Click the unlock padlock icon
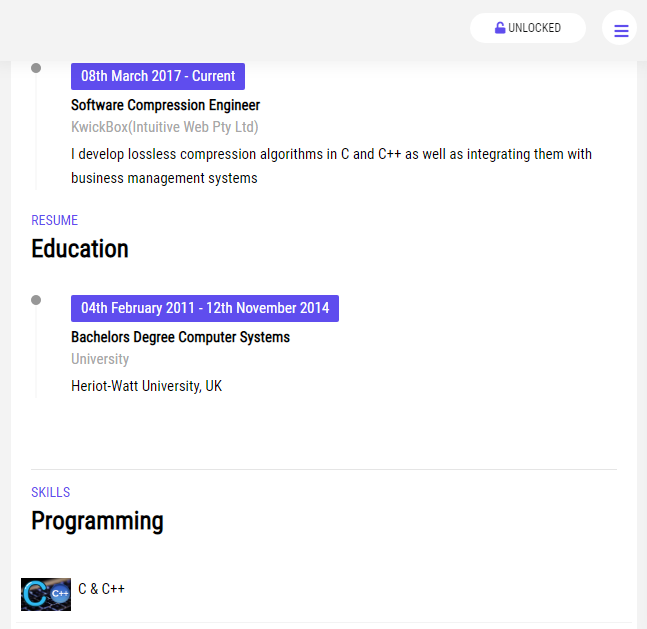 [500, 28]
